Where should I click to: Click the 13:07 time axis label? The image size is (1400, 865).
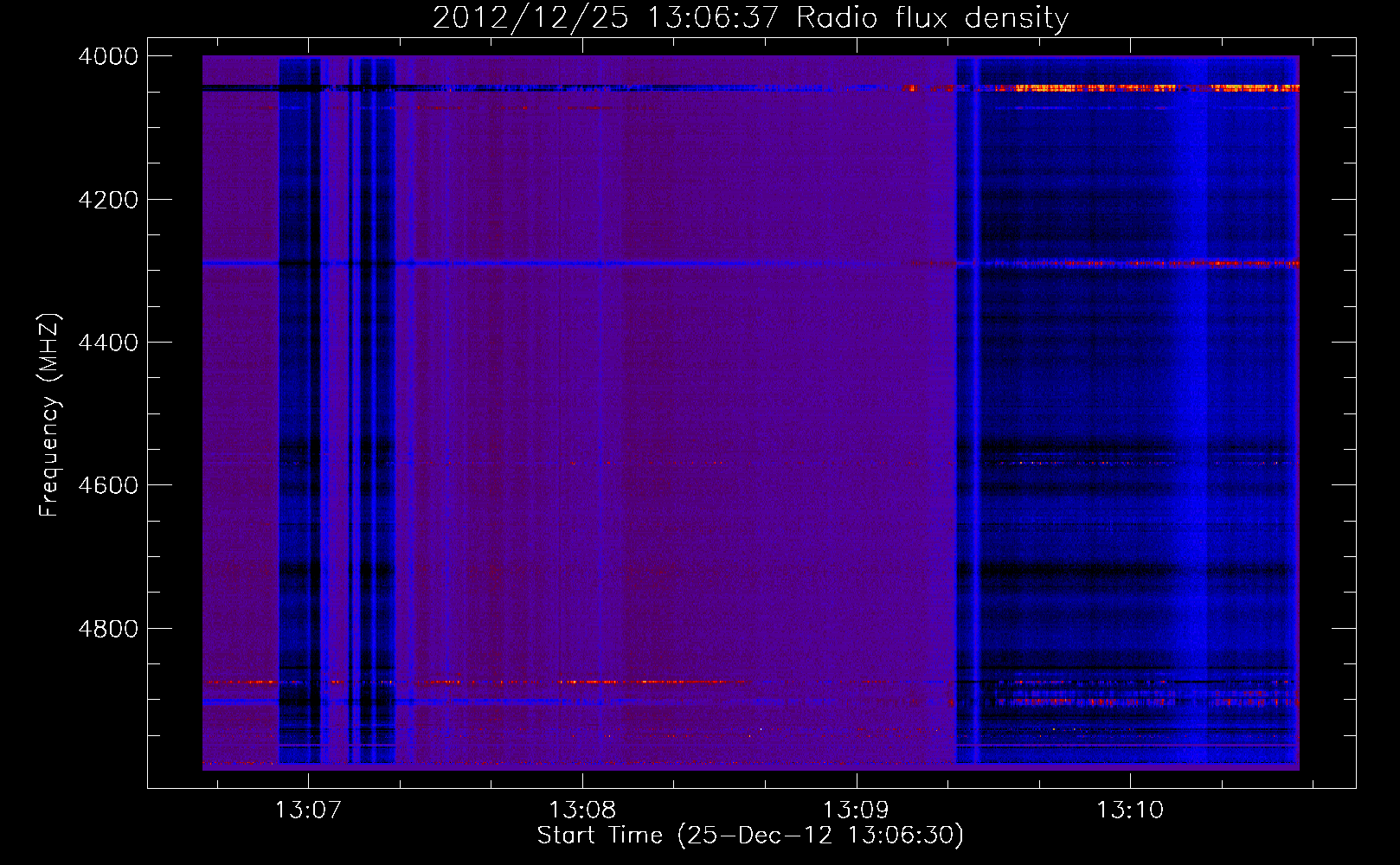tap(308, 811)
